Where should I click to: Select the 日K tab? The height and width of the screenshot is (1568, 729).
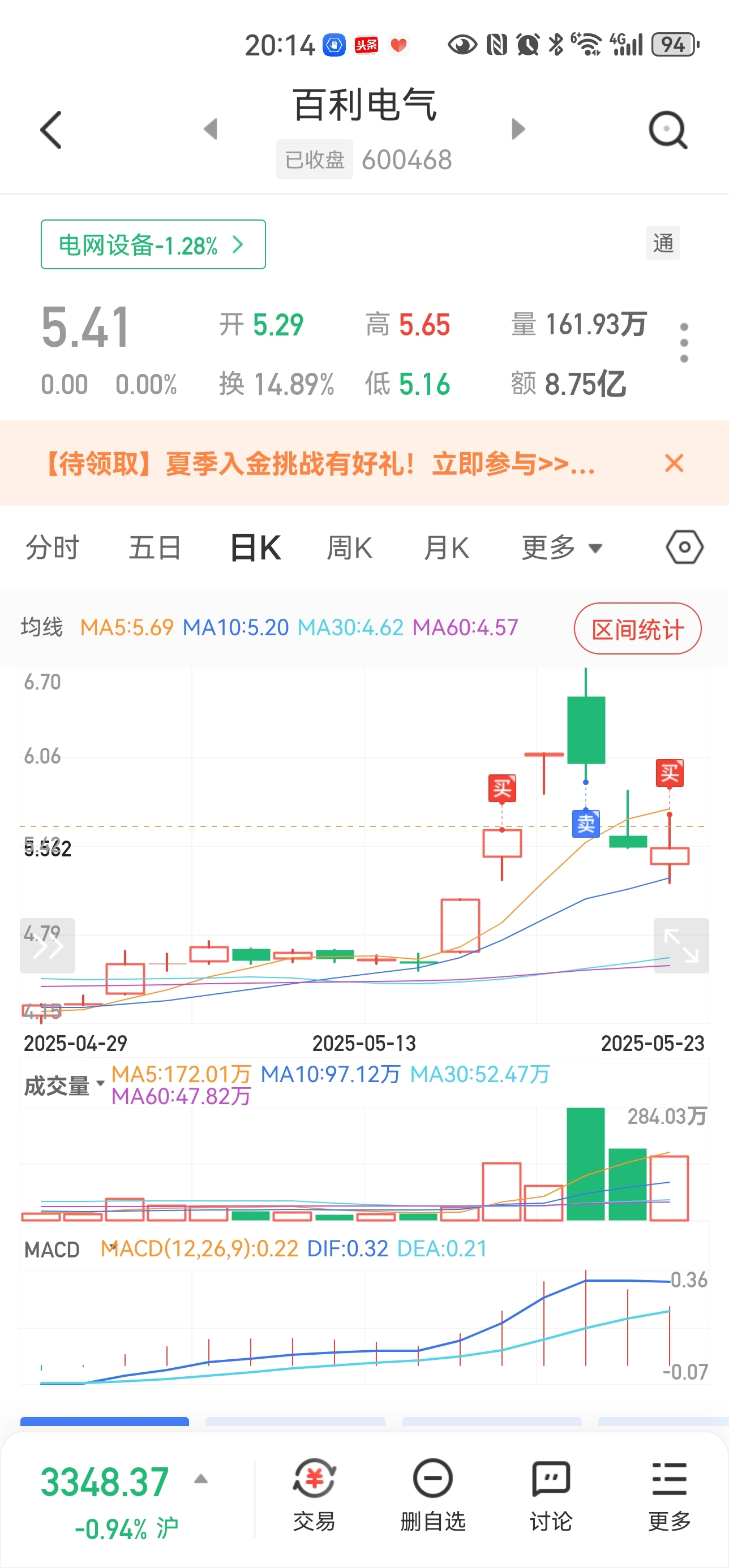[x=256, y=547]
